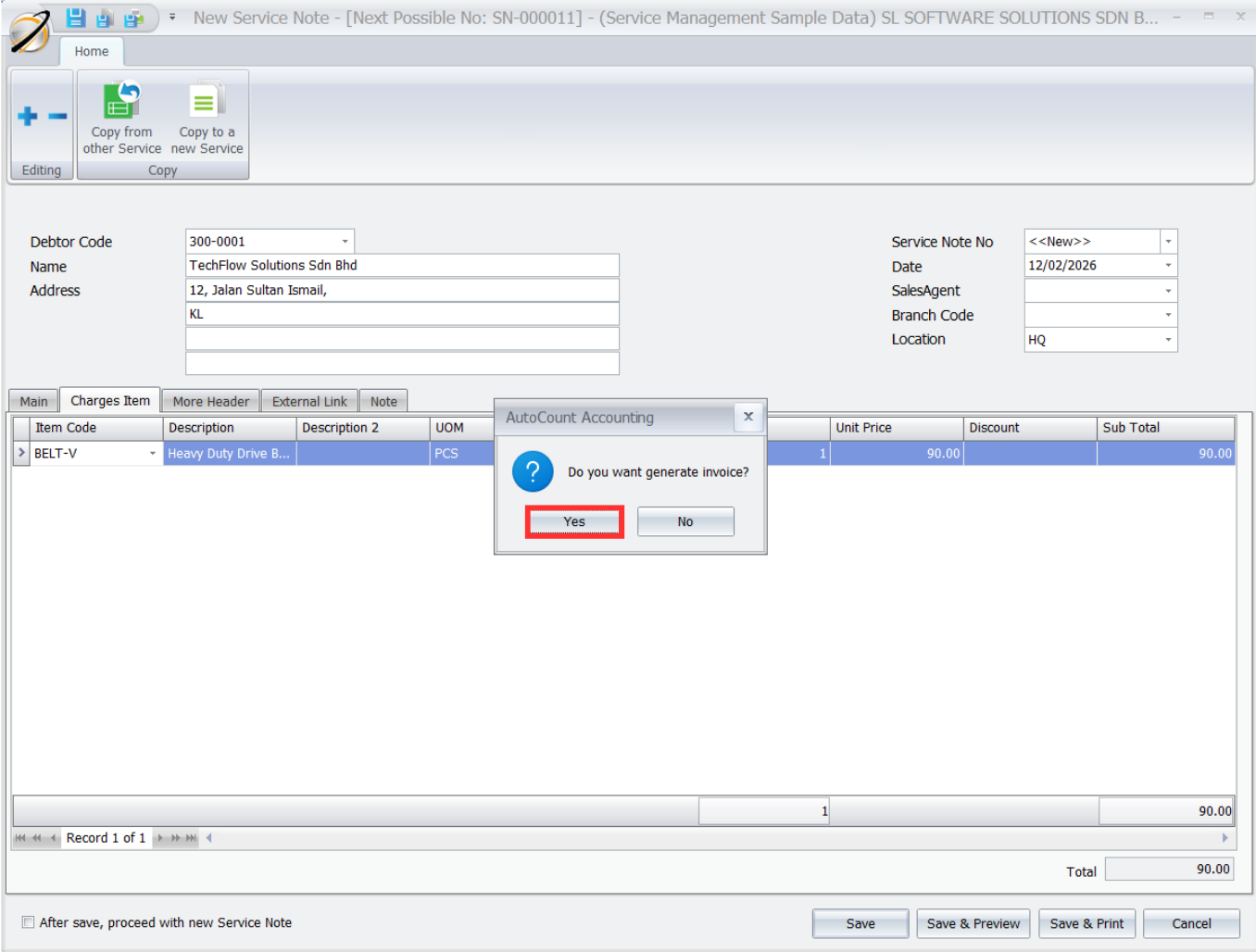Open the External Link tab
1256x952 pixels.
pos(309,401)
